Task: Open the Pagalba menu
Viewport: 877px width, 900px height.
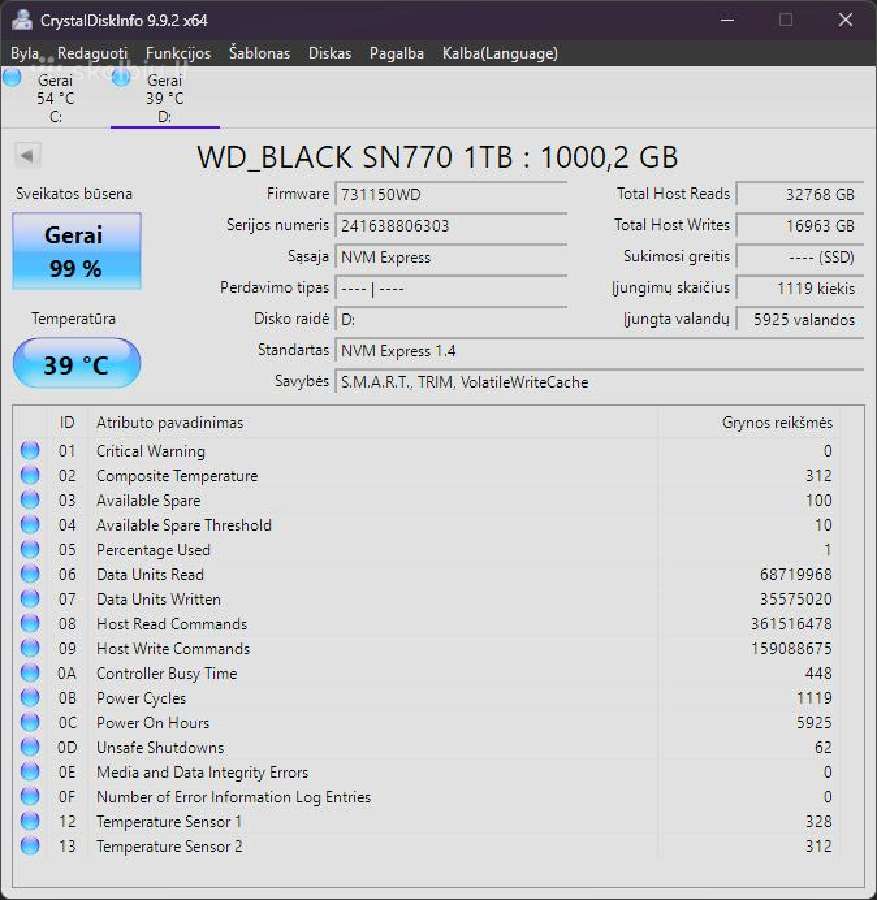Action: point(397,53)
